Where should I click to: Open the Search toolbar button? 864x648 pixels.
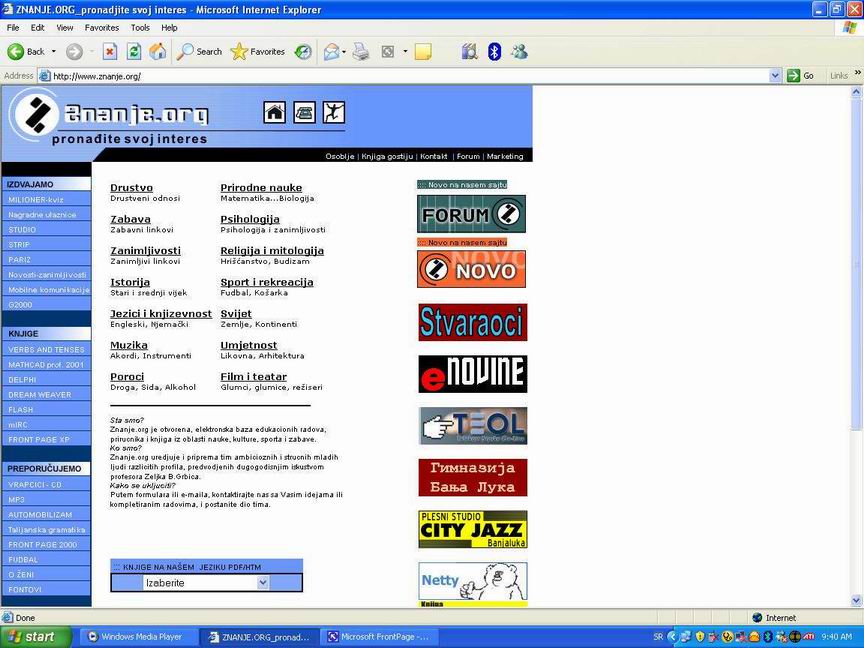(199, 52)
